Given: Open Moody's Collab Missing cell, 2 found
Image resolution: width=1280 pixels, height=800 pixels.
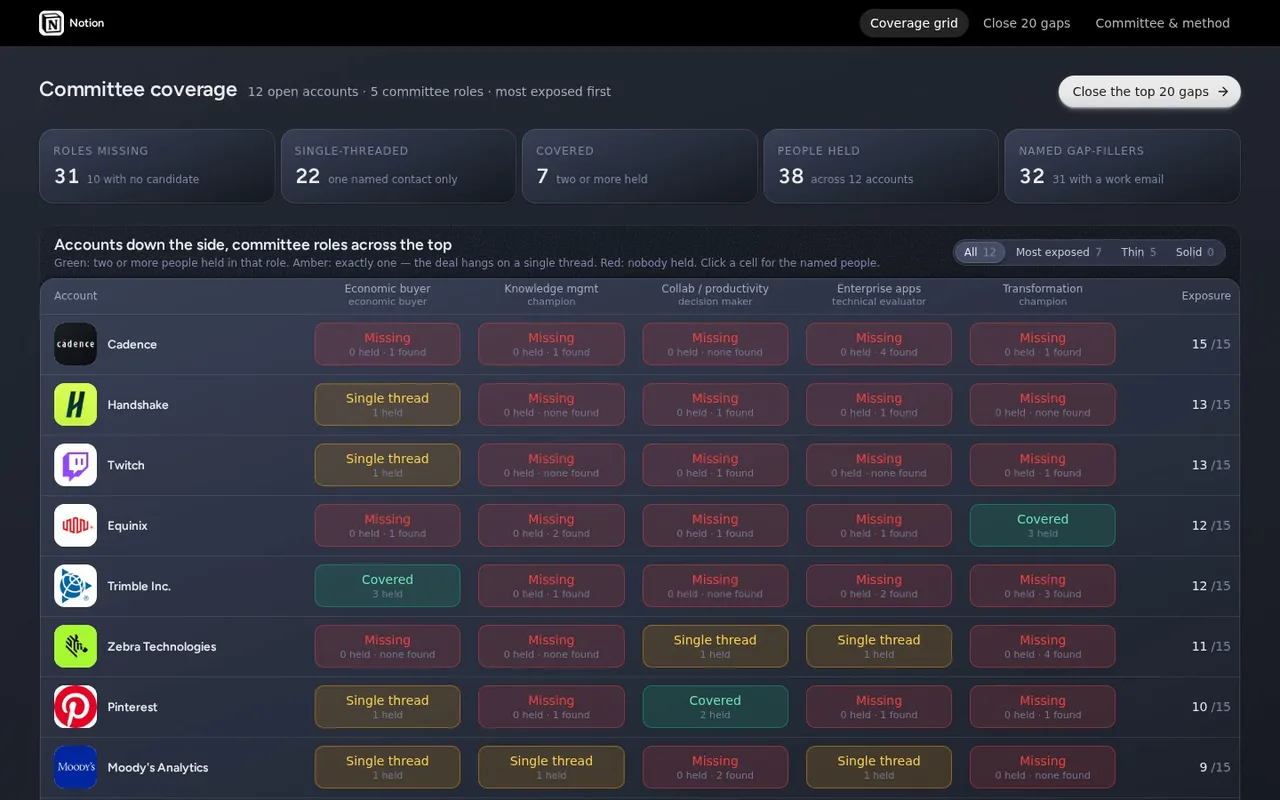Looking at the screenshot, I should [x=715, y=767].
